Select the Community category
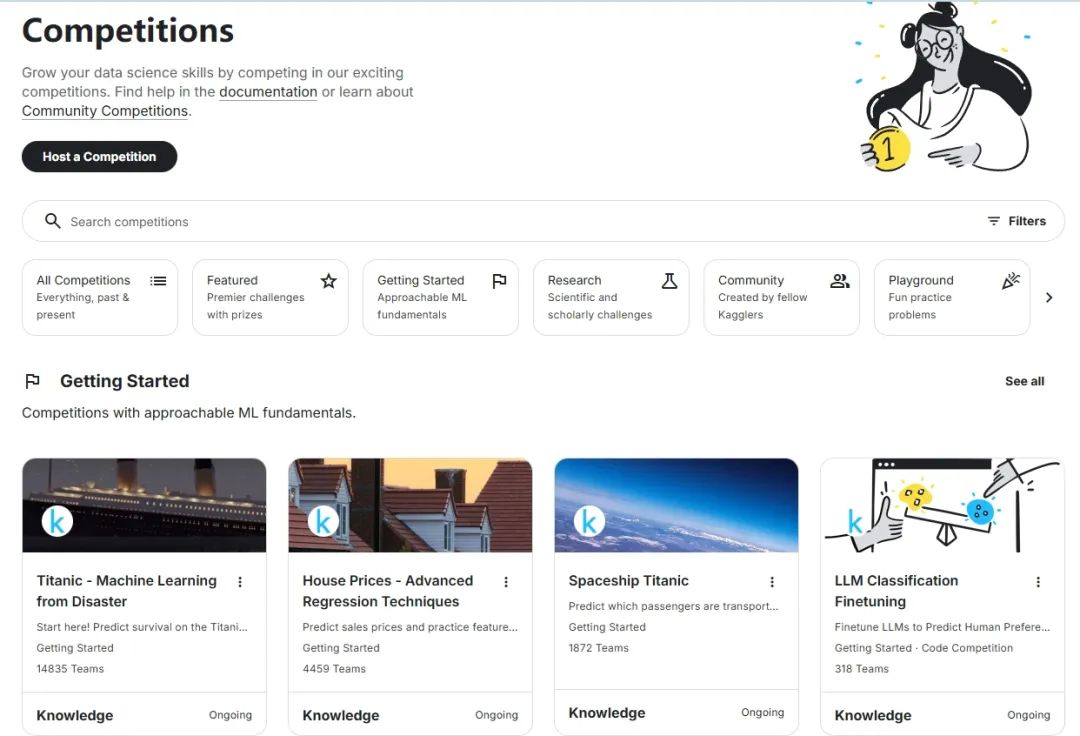Image resolution: width=1080 pixels, height=736 pixels. coord(782,297)
